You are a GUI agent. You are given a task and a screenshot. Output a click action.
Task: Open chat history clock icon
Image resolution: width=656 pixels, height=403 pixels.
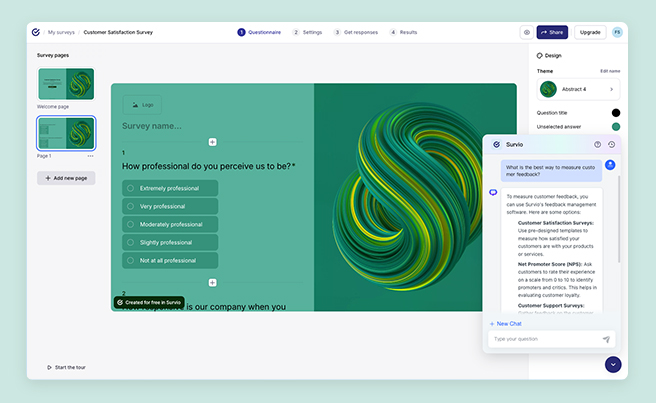point(611,145)
